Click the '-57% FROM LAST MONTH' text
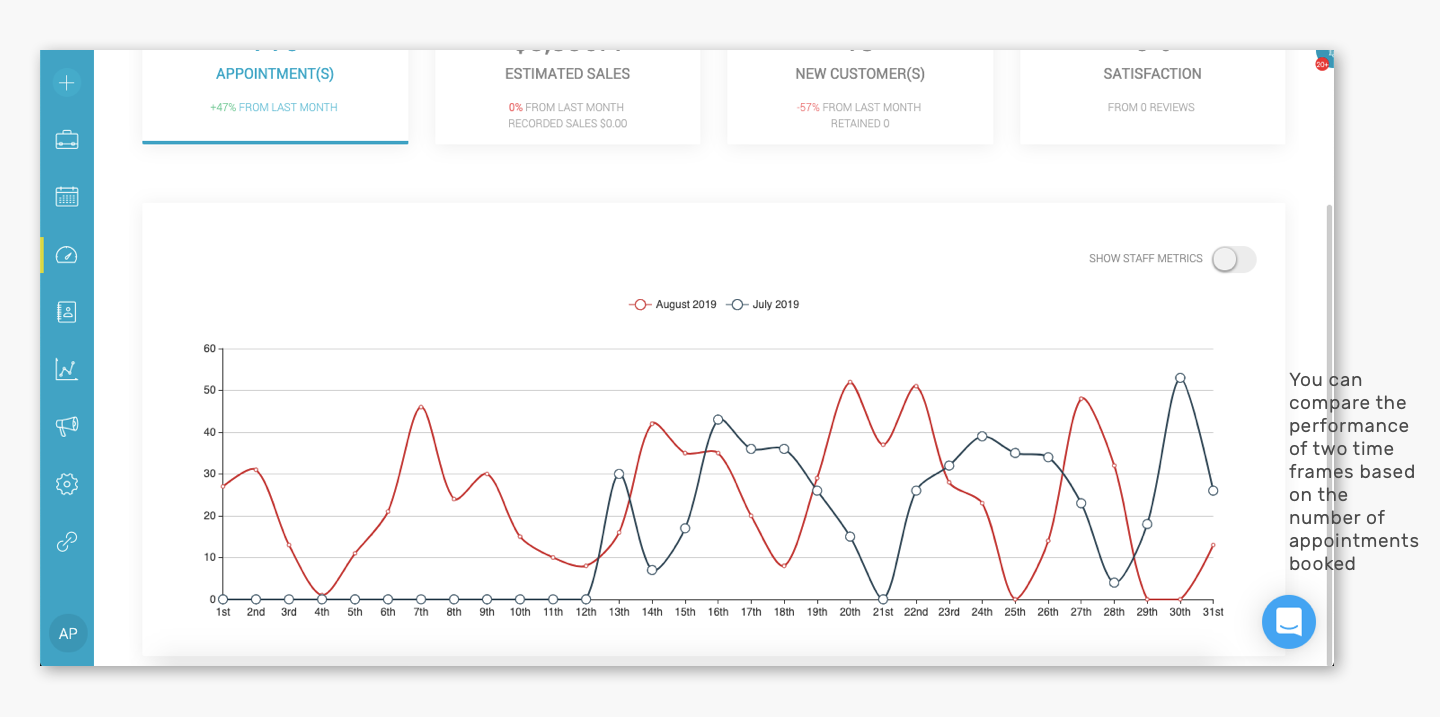This screenshot has width=1440, height=718. point(859,107)
